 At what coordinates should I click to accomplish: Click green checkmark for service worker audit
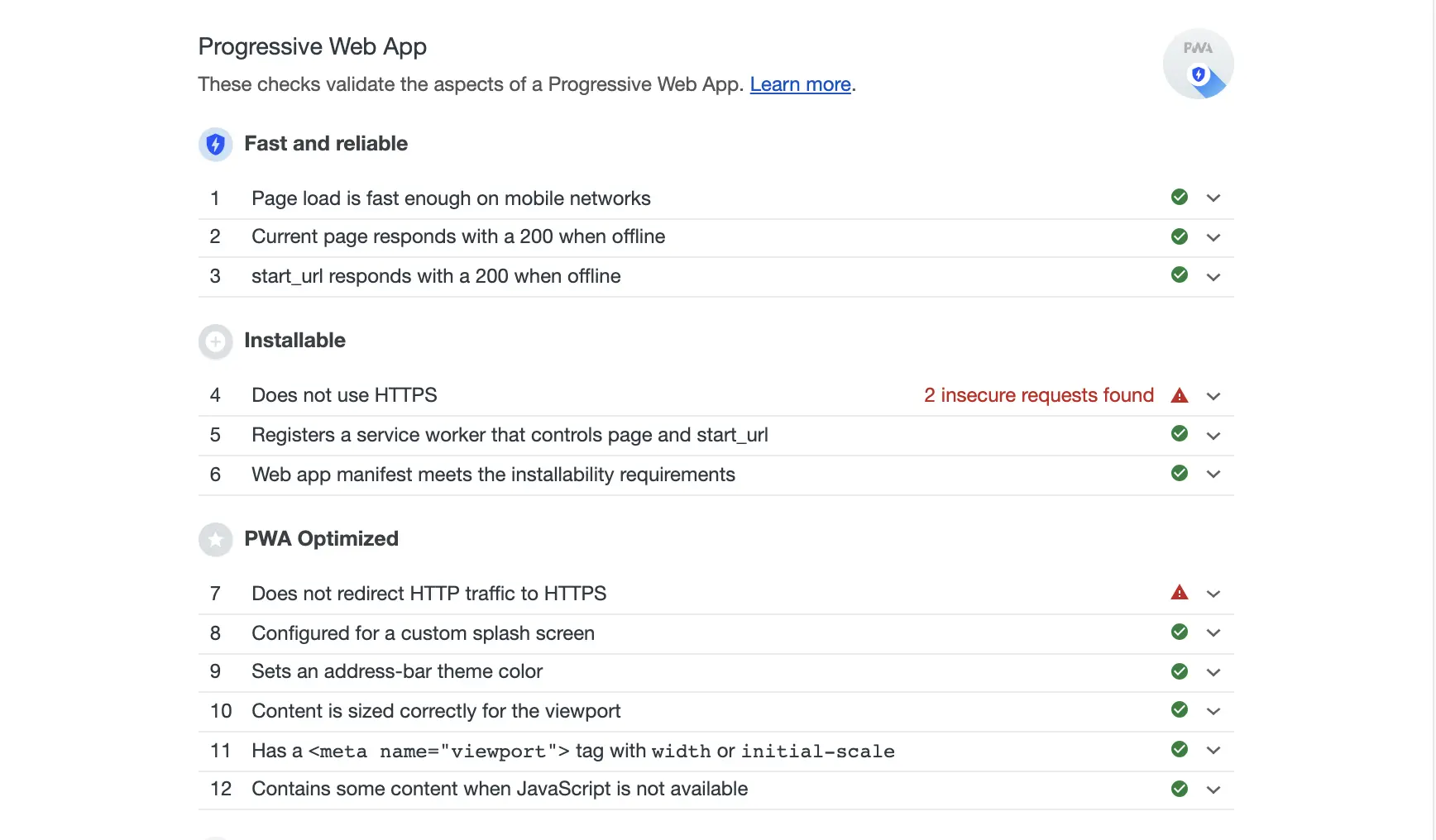pos(1180,434)
